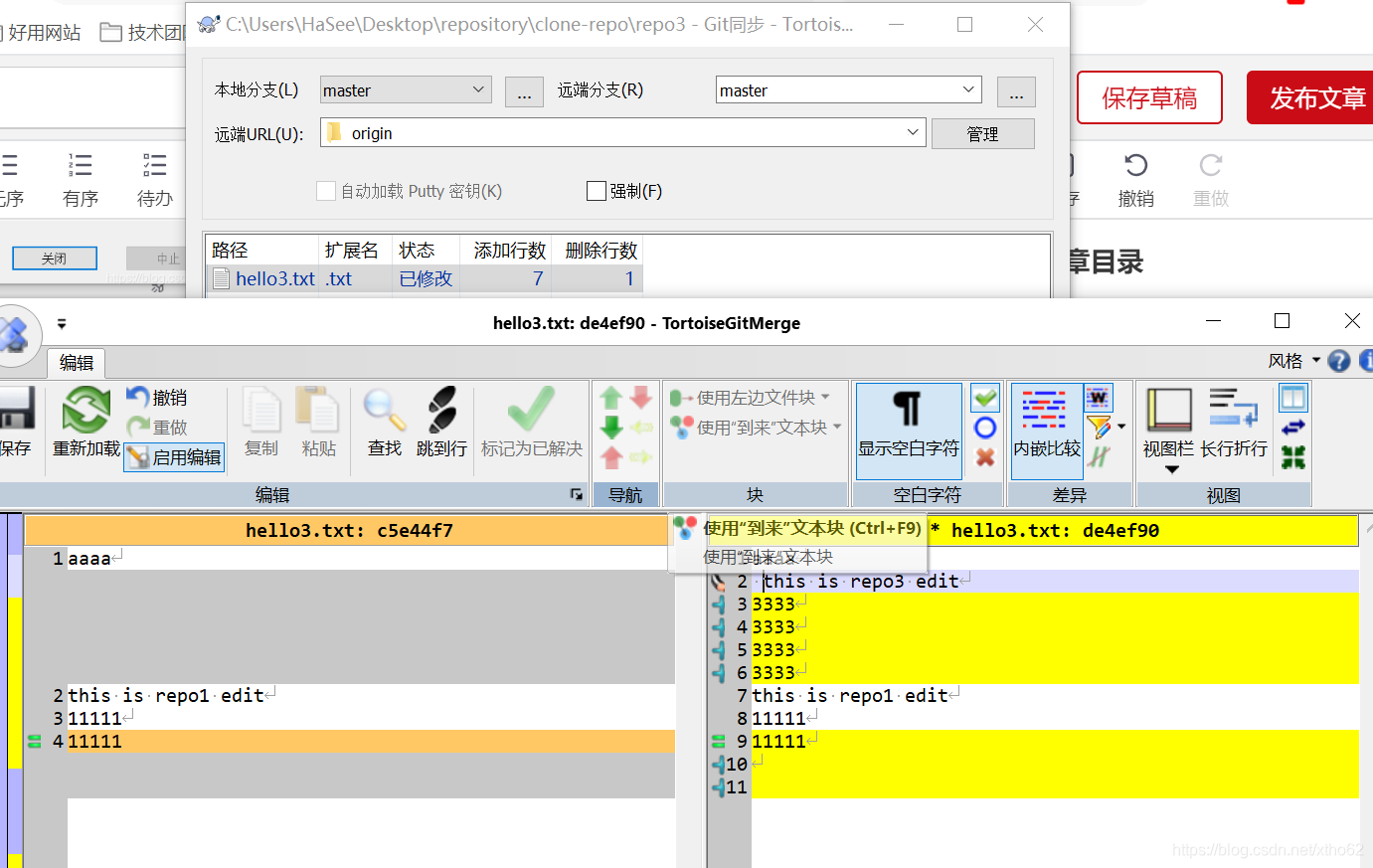Select the green check whitespace compare option
The height and width of the screenshot is (868, 1373).
point(985,398)
